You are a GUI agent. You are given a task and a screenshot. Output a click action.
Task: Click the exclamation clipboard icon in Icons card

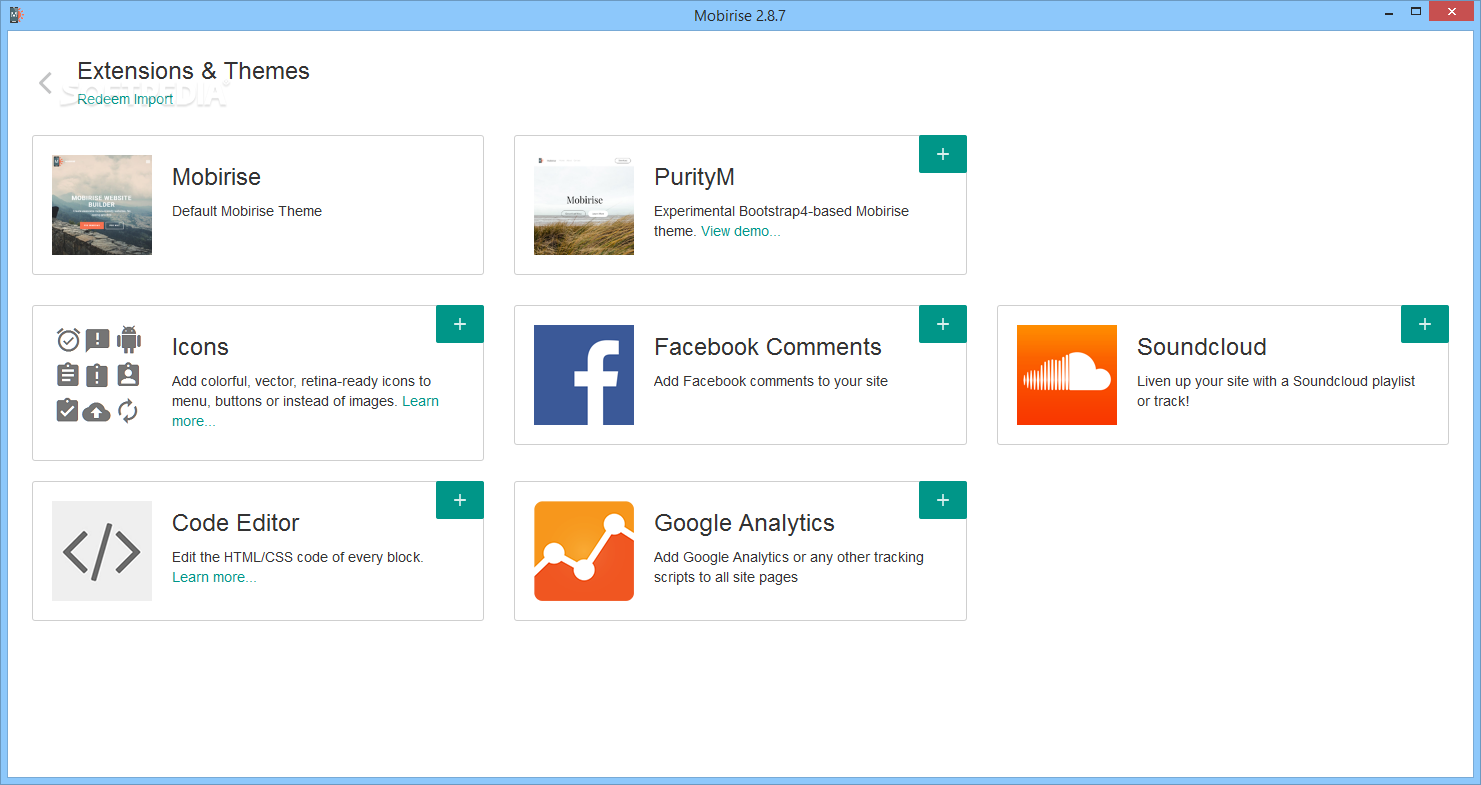click(x=97, y=375)
